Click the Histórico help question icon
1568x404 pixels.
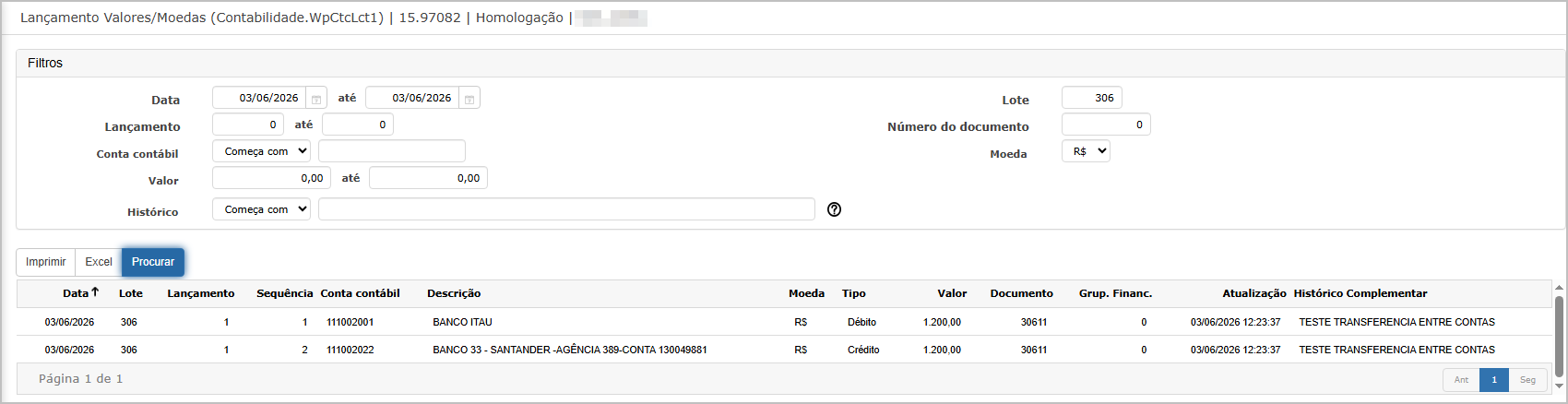pyautogui.click(x=835, y=209)
